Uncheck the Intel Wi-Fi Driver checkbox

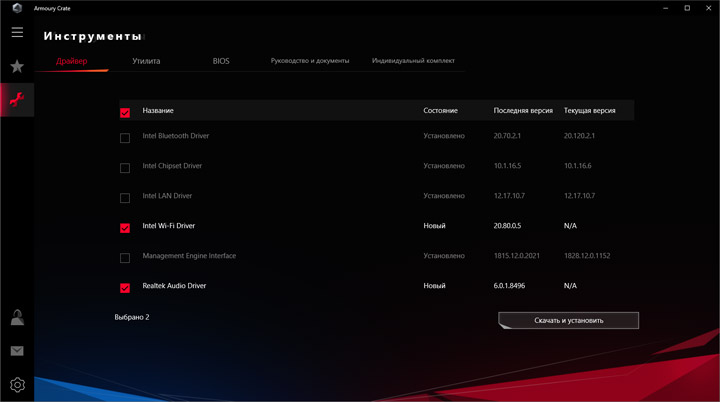125,228
